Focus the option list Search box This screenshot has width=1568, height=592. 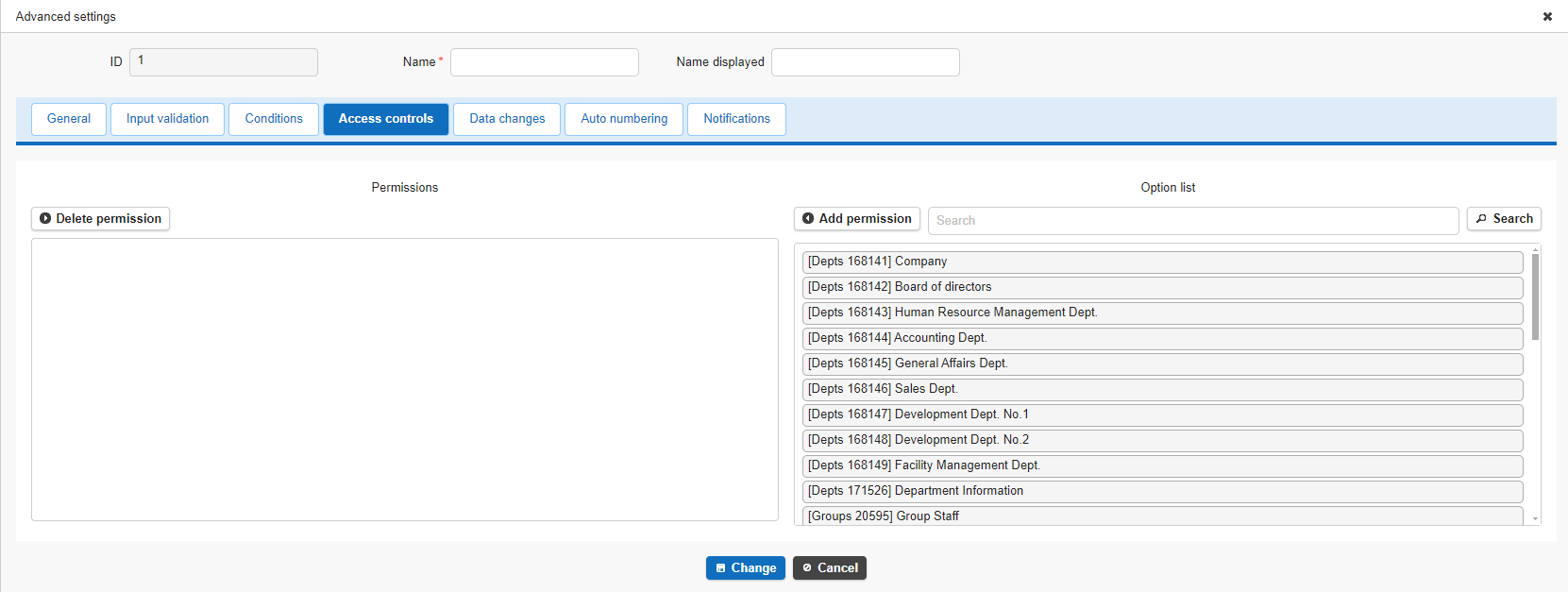pyautogui.click(x=1193, y=221)
